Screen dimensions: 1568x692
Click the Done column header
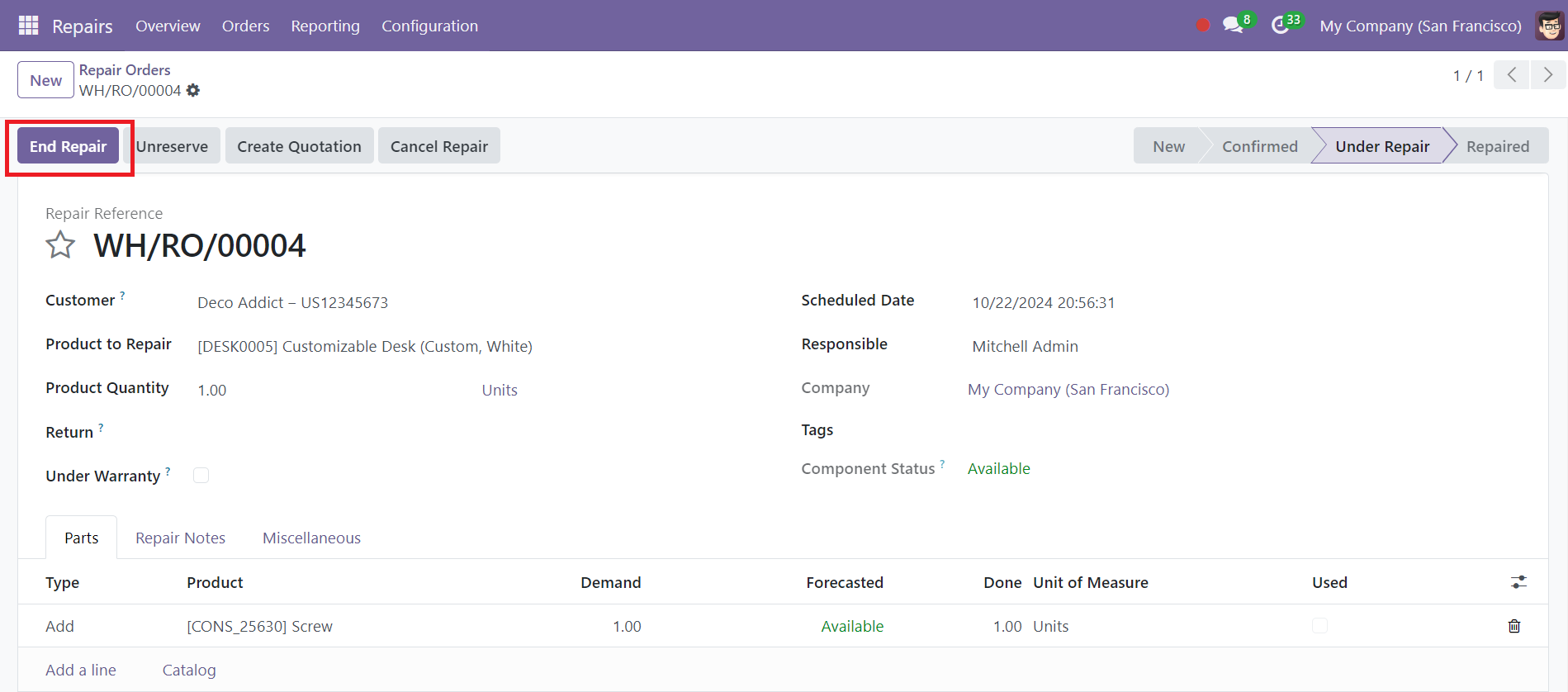pyautogui.click(x=1002, y=582)
